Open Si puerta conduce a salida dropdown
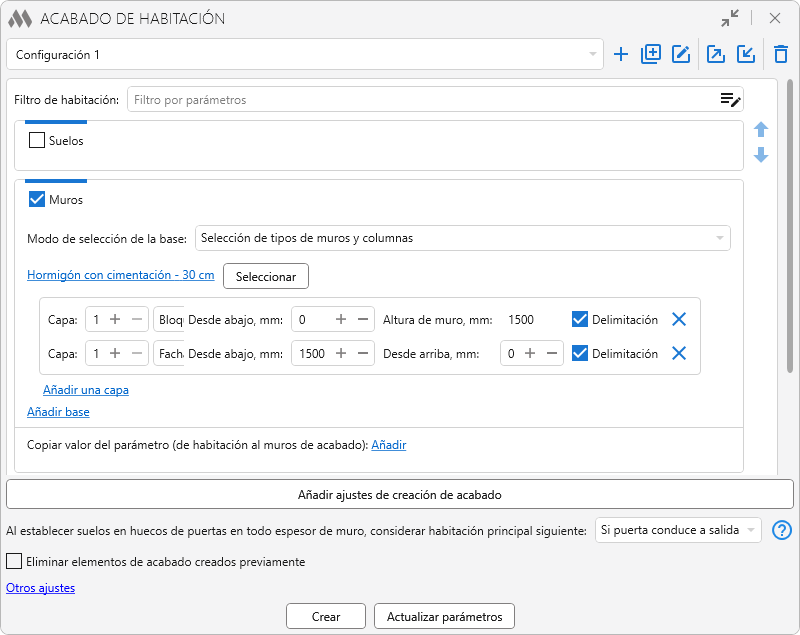Screen dimensions: 800x635 pyautogui.click(x=678, y=531)
